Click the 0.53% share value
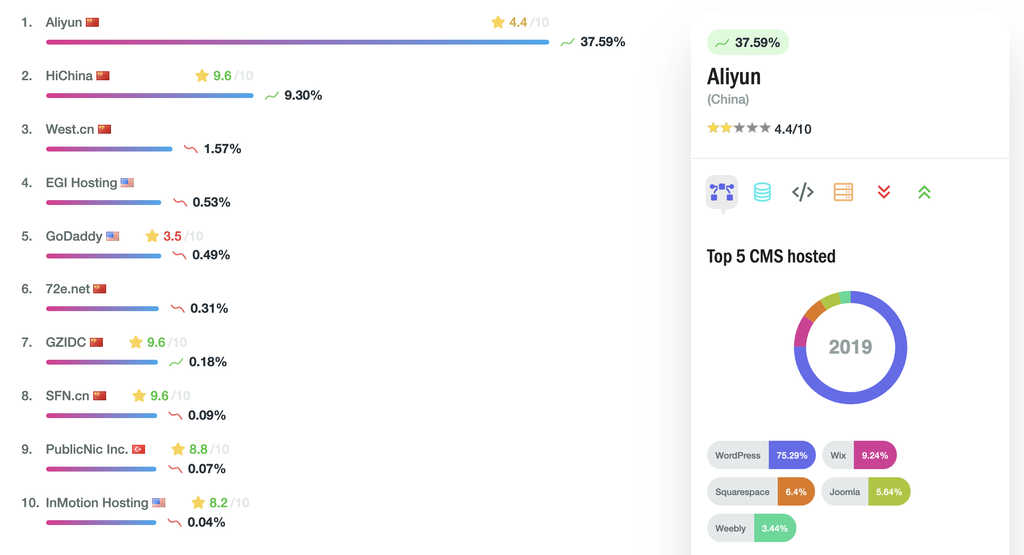Viewport: 1024px width, 555px height. click(x=212, y=202)
